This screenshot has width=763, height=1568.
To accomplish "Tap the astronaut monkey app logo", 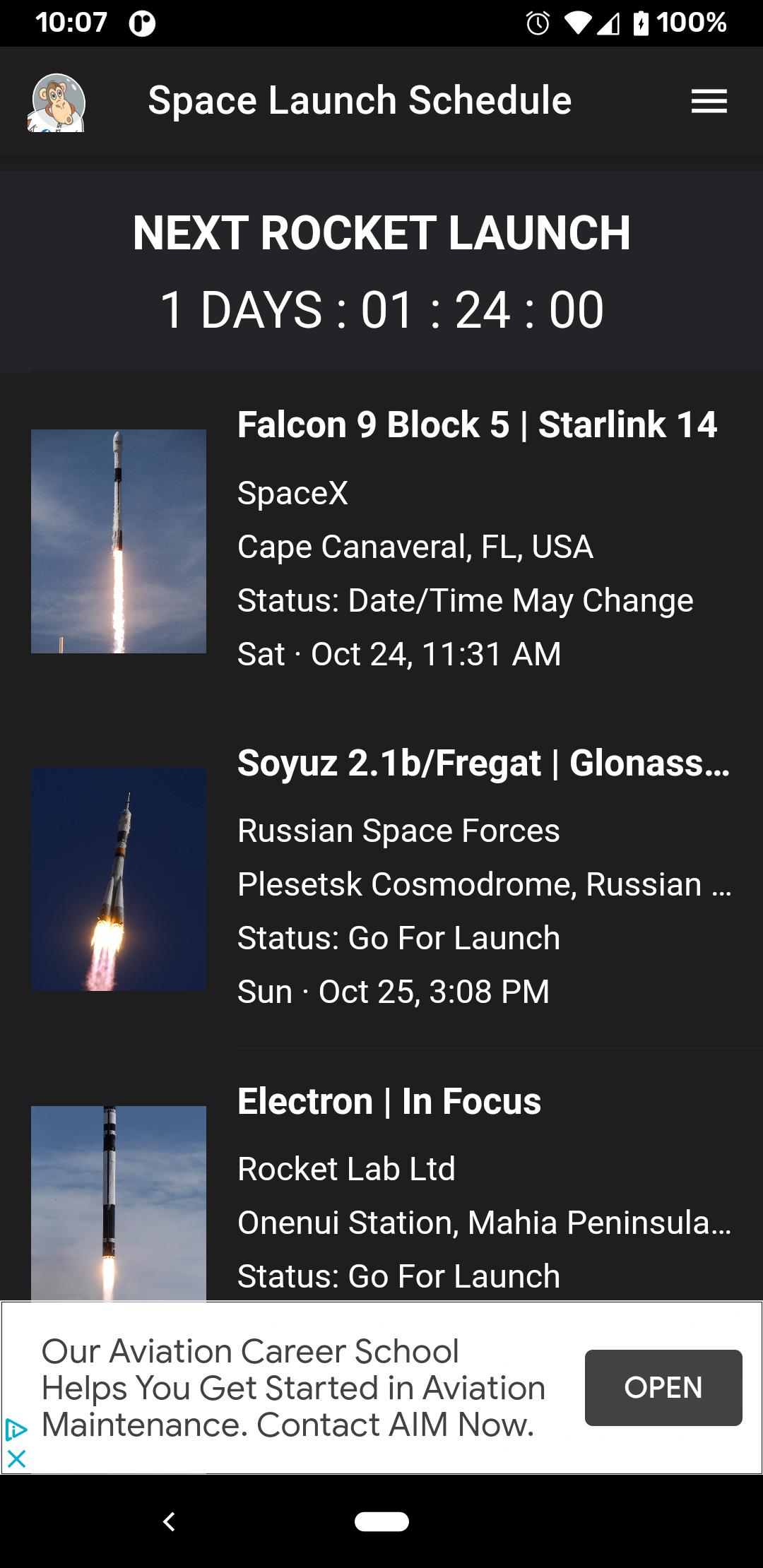I will (x=57, y=103).
